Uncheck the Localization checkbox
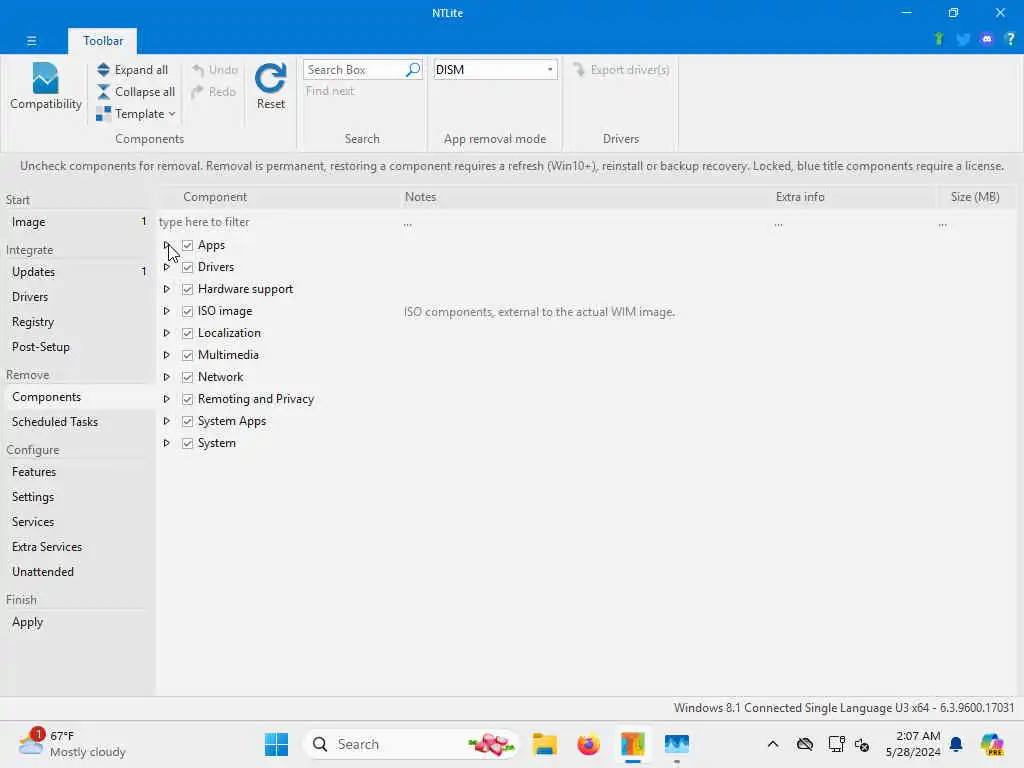The height and width of the screenshot is (768, 1024). tap(187, 333)
